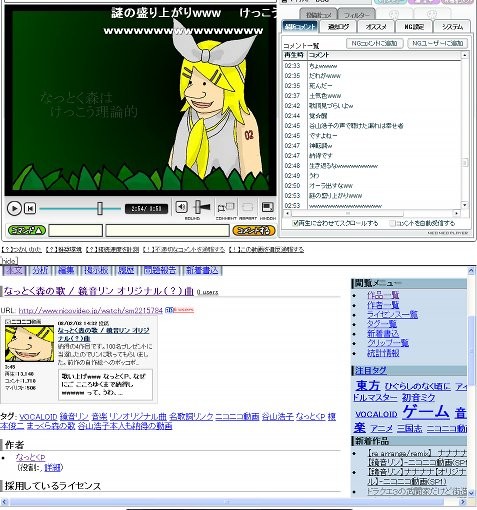Click the NGユーザーに追加 button
The width and height of the screenshot is (477, 510).
(x=437, y=43)
